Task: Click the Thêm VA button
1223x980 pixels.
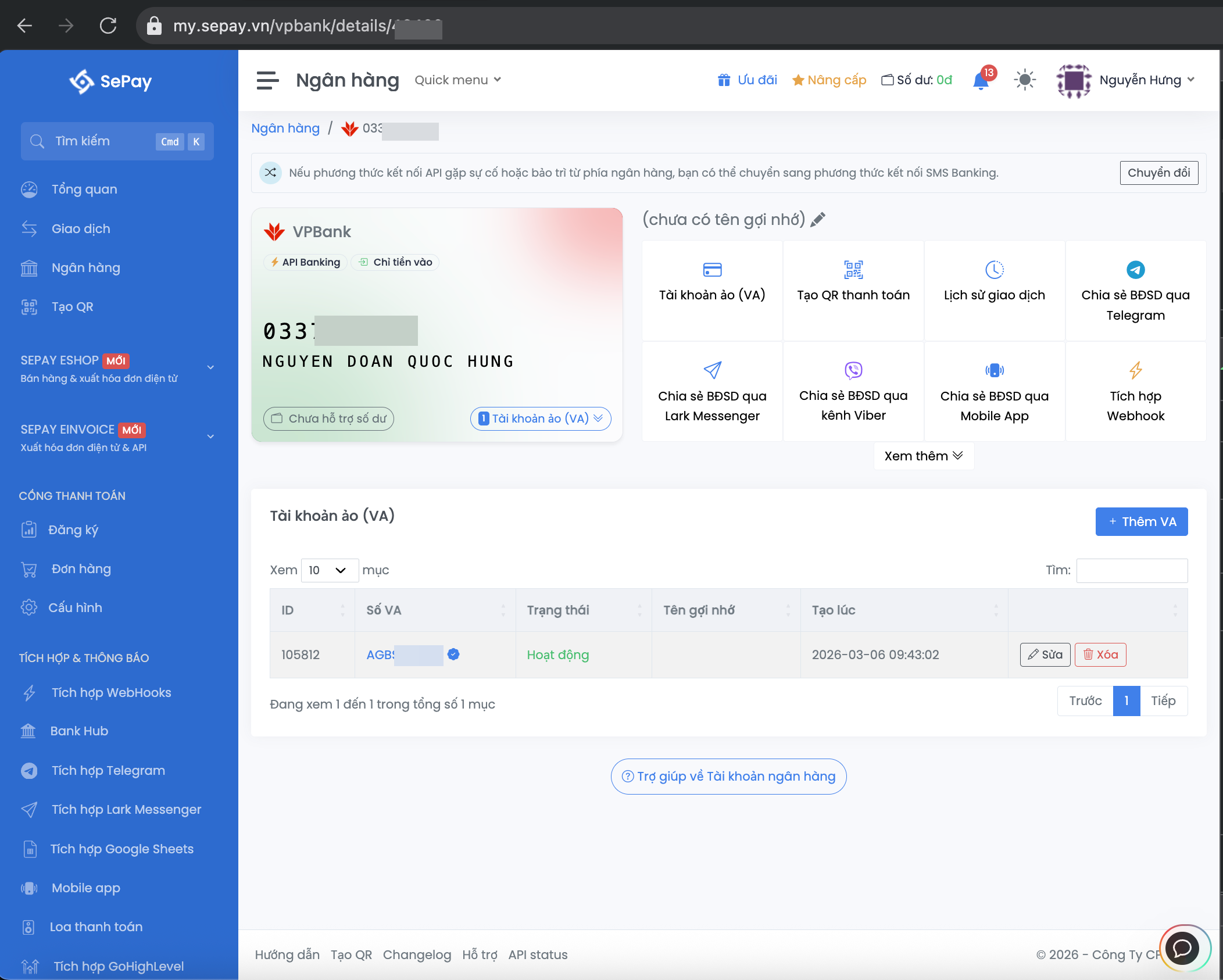Action: pyautogui.click(x=1141, y=521)
